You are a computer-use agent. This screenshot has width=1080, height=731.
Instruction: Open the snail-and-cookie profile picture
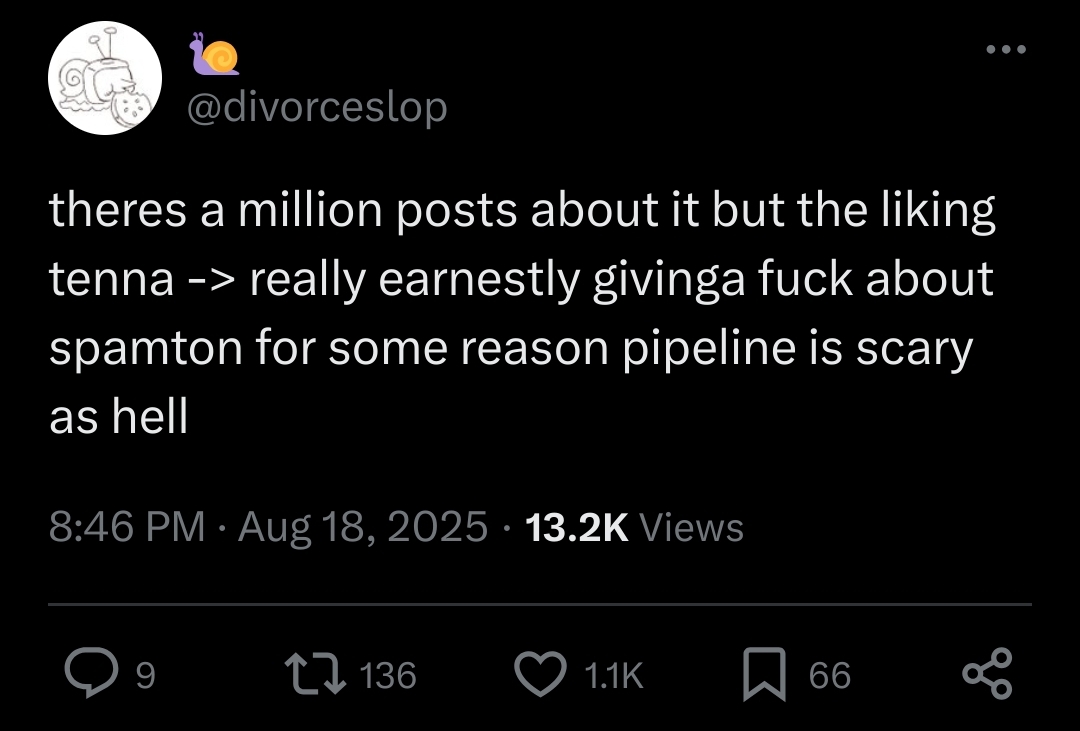105,77
